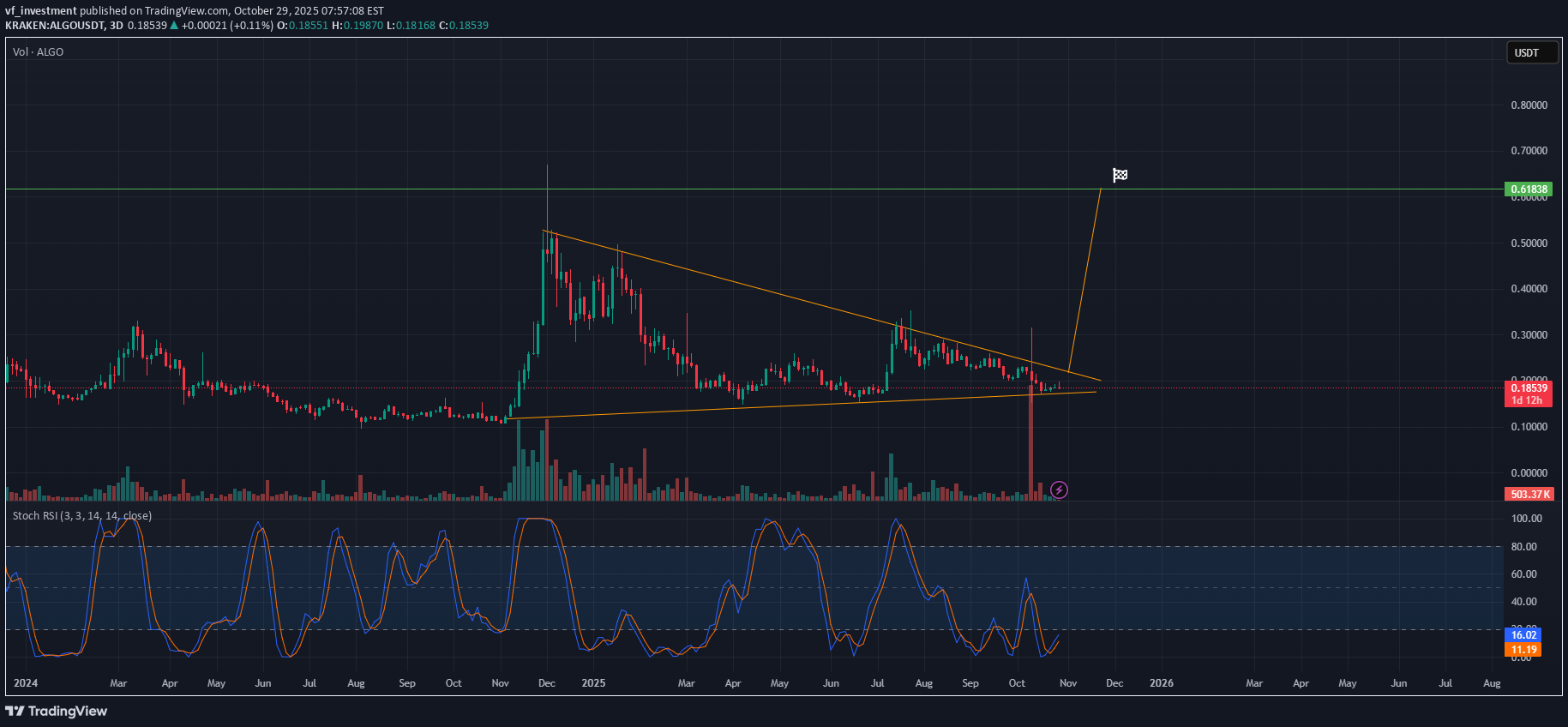Click the blue 16.02 Stoch RSI value
The image size is (1568, 727).
pyautogui.click(x=1523, y=634)
